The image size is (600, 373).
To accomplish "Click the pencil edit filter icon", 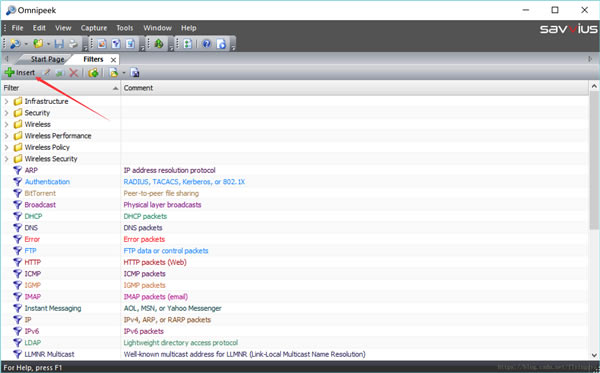I will coord(46,73).
